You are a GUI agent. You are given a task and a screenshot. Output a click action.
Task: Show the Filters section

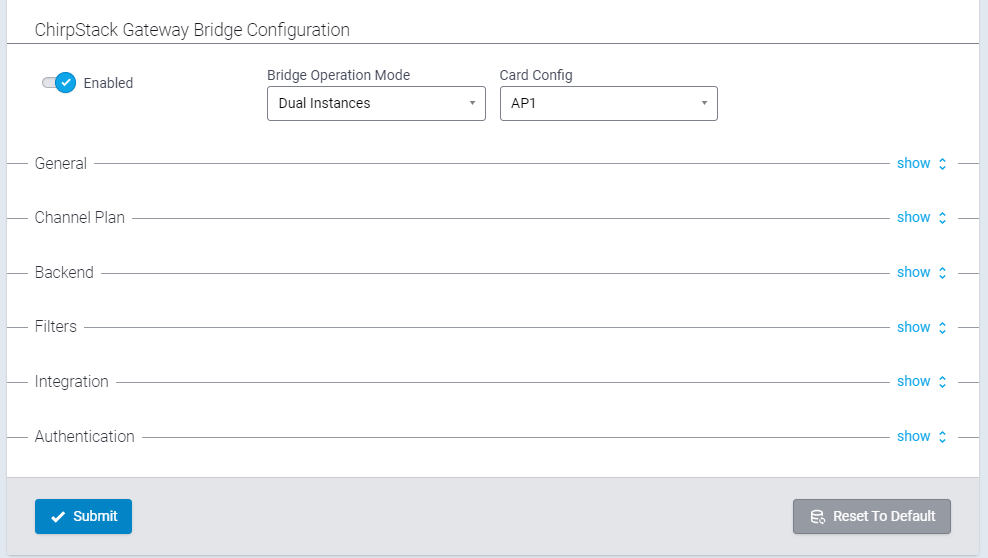click(913, 327)
